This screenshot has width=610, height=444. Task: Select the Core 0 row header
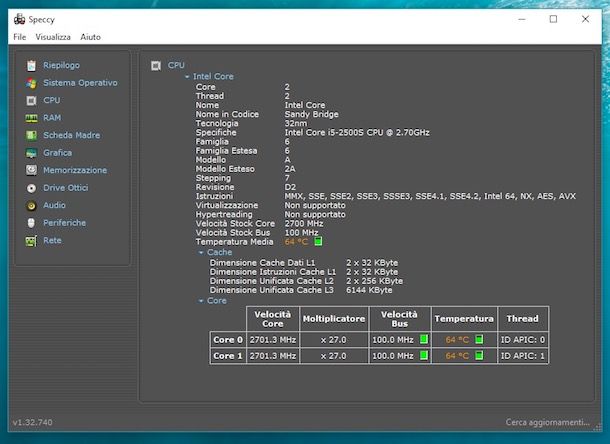228,340
